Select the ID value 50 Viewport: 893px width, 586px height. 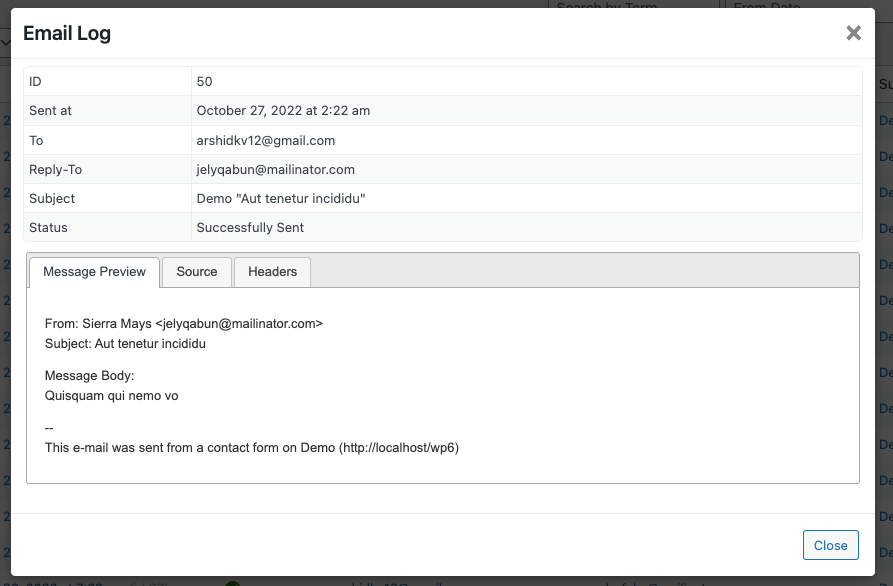204,81
